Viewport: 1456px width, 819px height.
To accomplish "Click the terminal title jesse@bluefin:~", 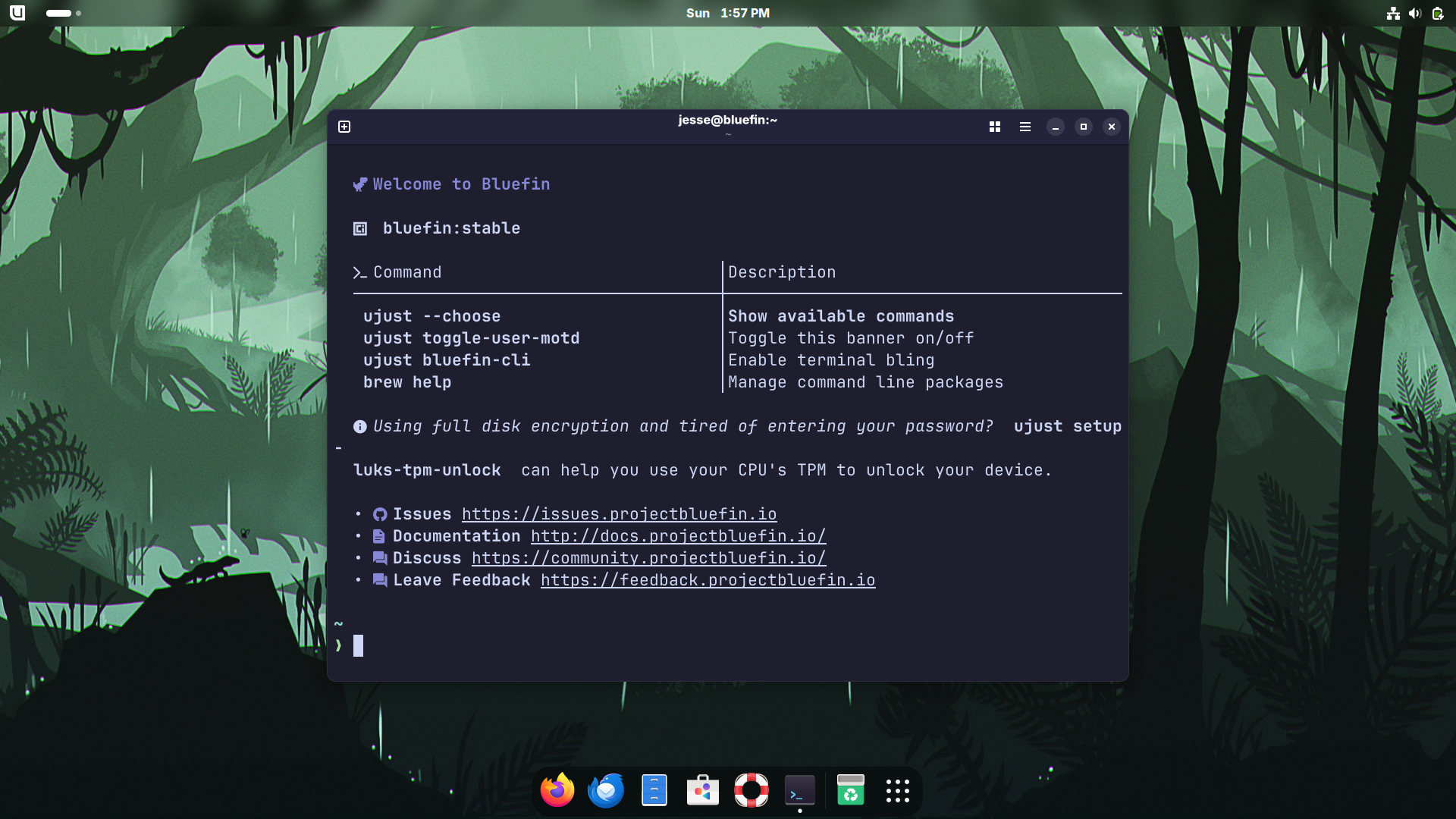I will coord(728,120).
